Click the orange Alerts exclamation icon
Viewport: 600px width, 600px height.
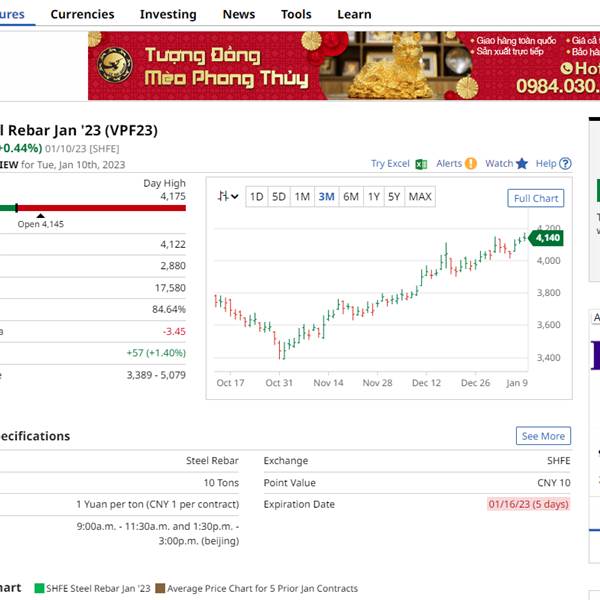pyautogui.click(x=471, y=164)
